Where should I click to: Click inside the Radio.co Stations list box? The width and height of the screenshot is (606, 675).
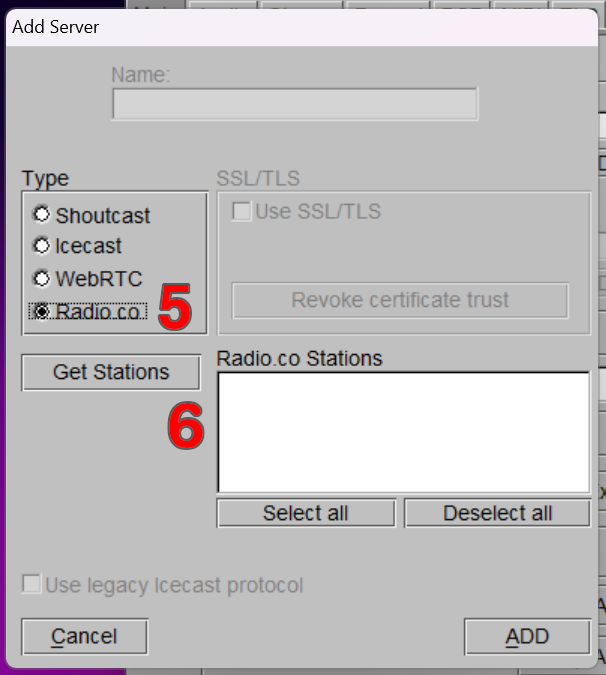[402, 432]
